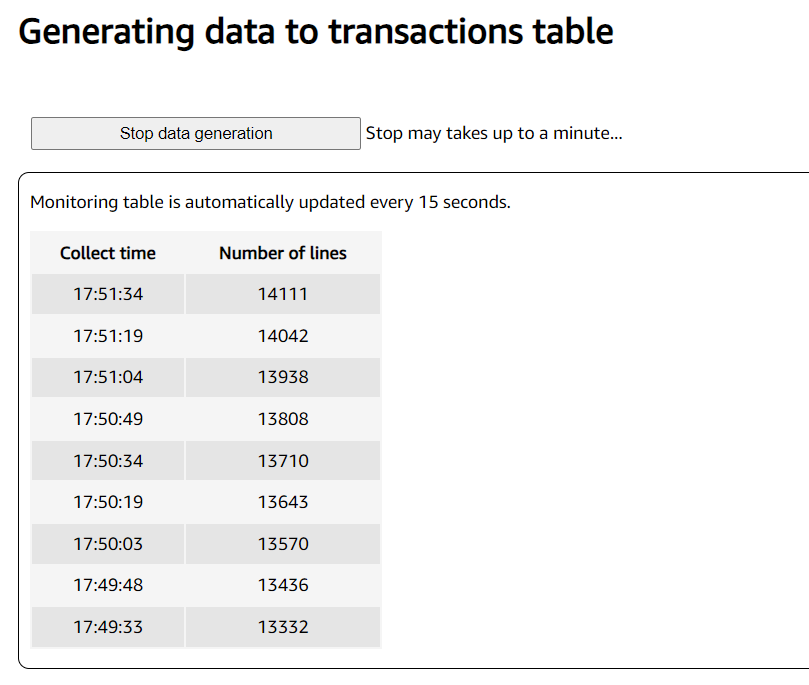Click the 13808 number of lines value
This screenshot has width=809, height=685.
pyautogui.click(x=283, y=419)
